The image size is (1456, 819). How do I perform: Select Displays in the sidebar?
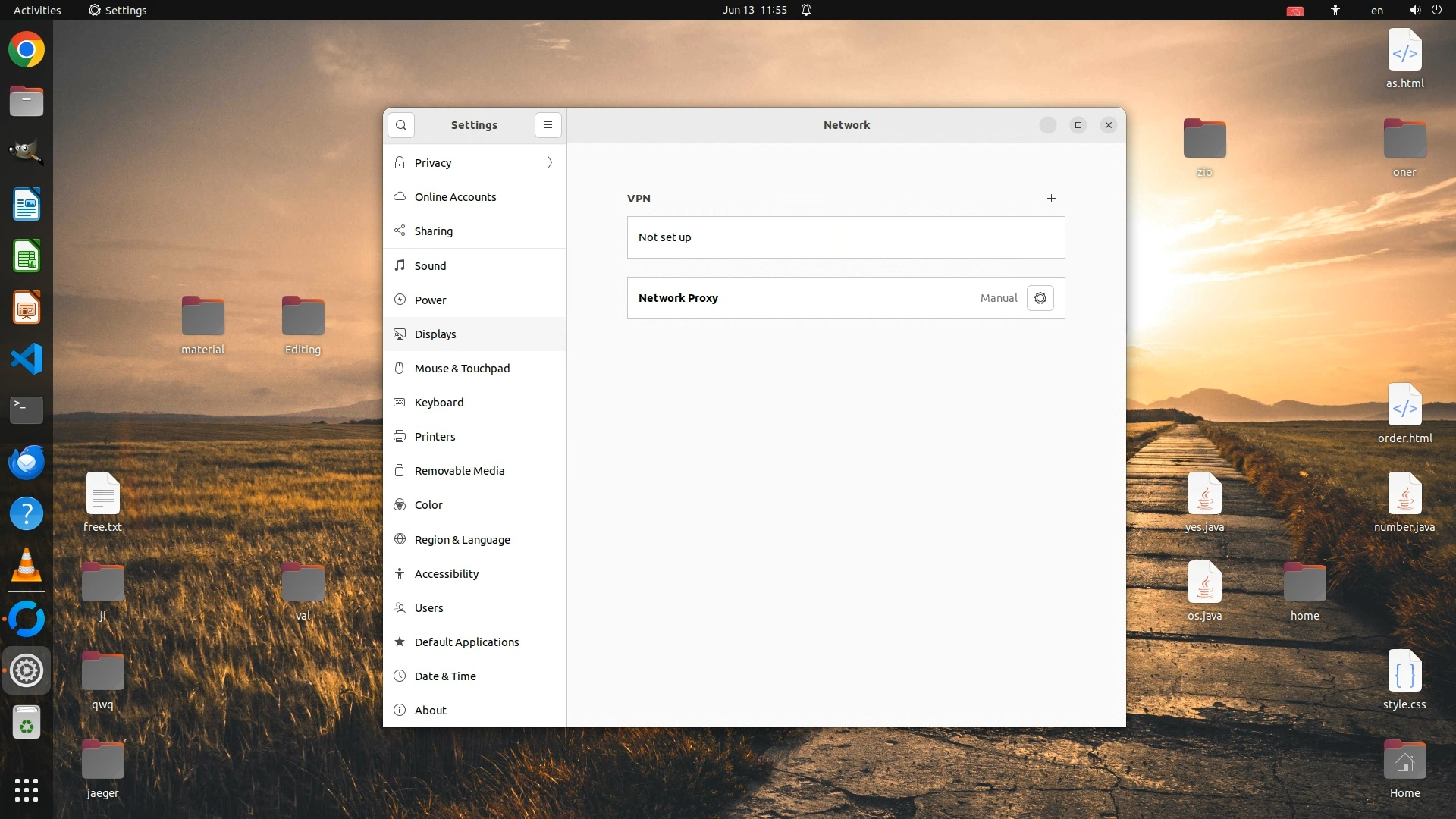435,334
